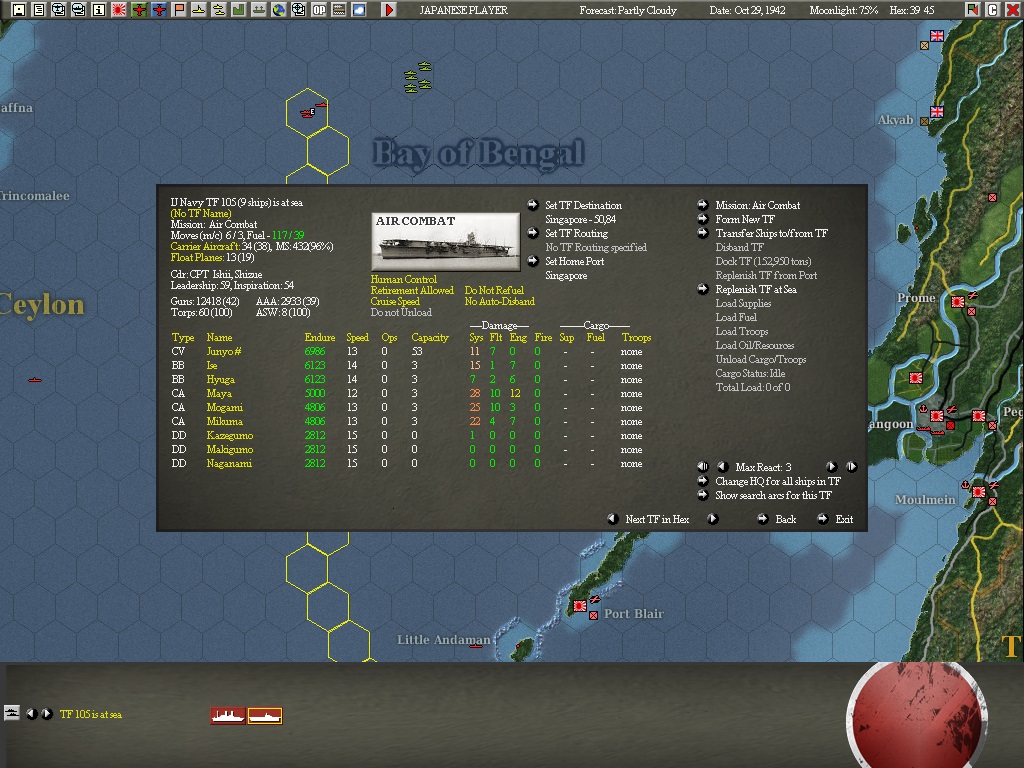
Task: Click the 'C' icon at top right
Action: coord(993,10)
